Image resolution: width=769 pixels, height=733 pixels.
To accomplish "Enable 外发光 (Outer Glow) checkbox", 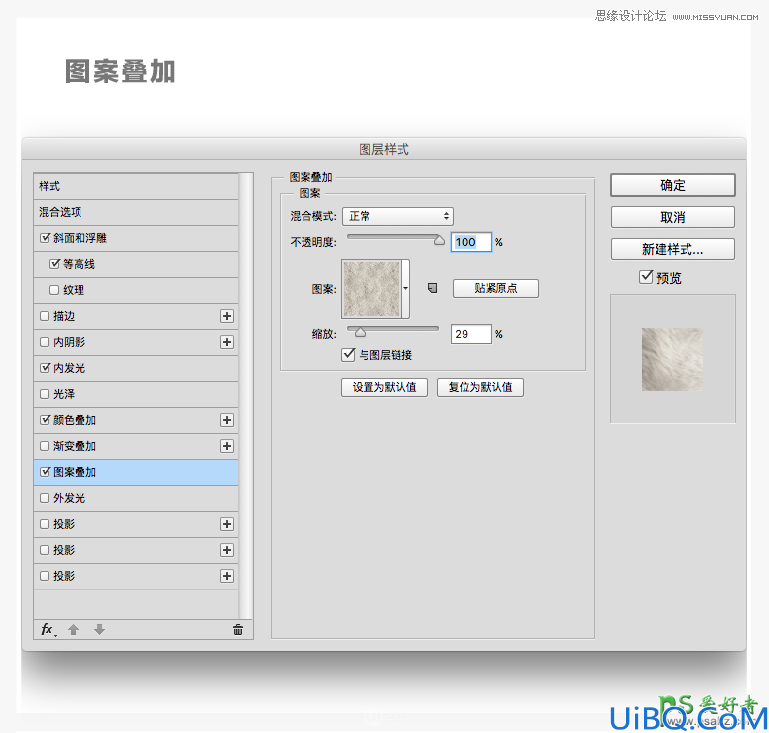I will pyautogui.click(x=45, y=498).
